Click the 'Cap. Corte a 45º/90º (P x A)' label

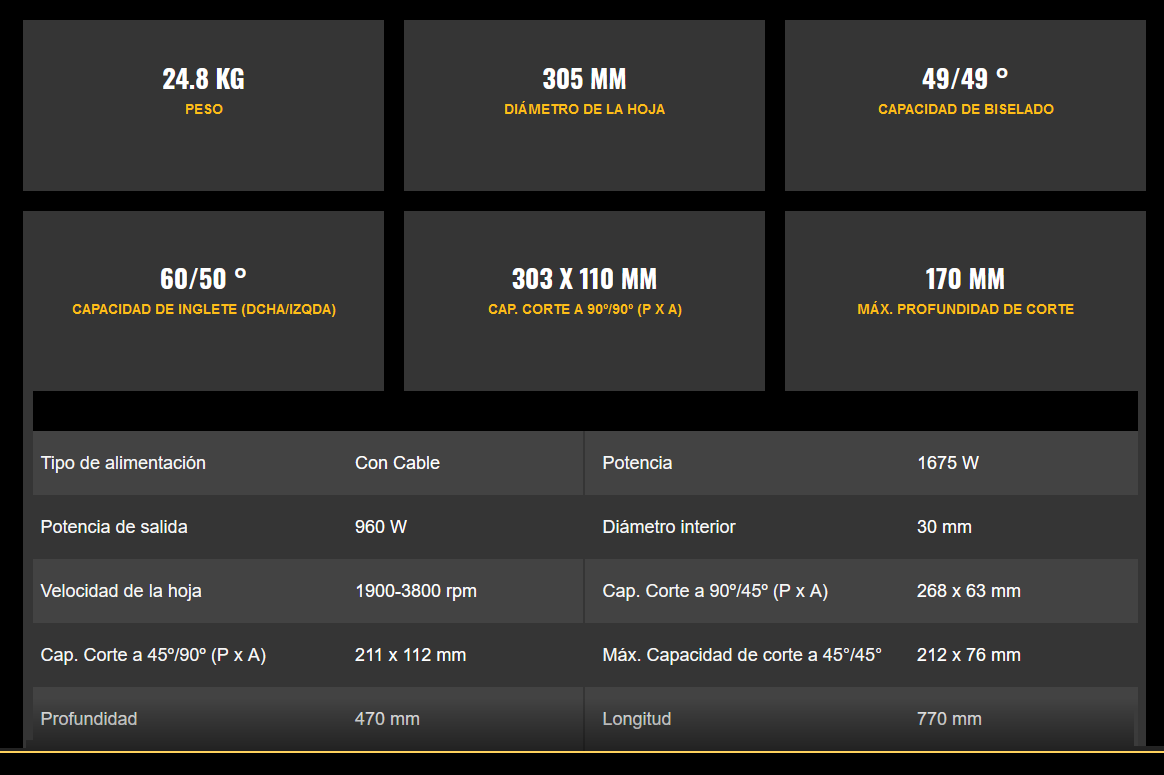pos(153,655)
